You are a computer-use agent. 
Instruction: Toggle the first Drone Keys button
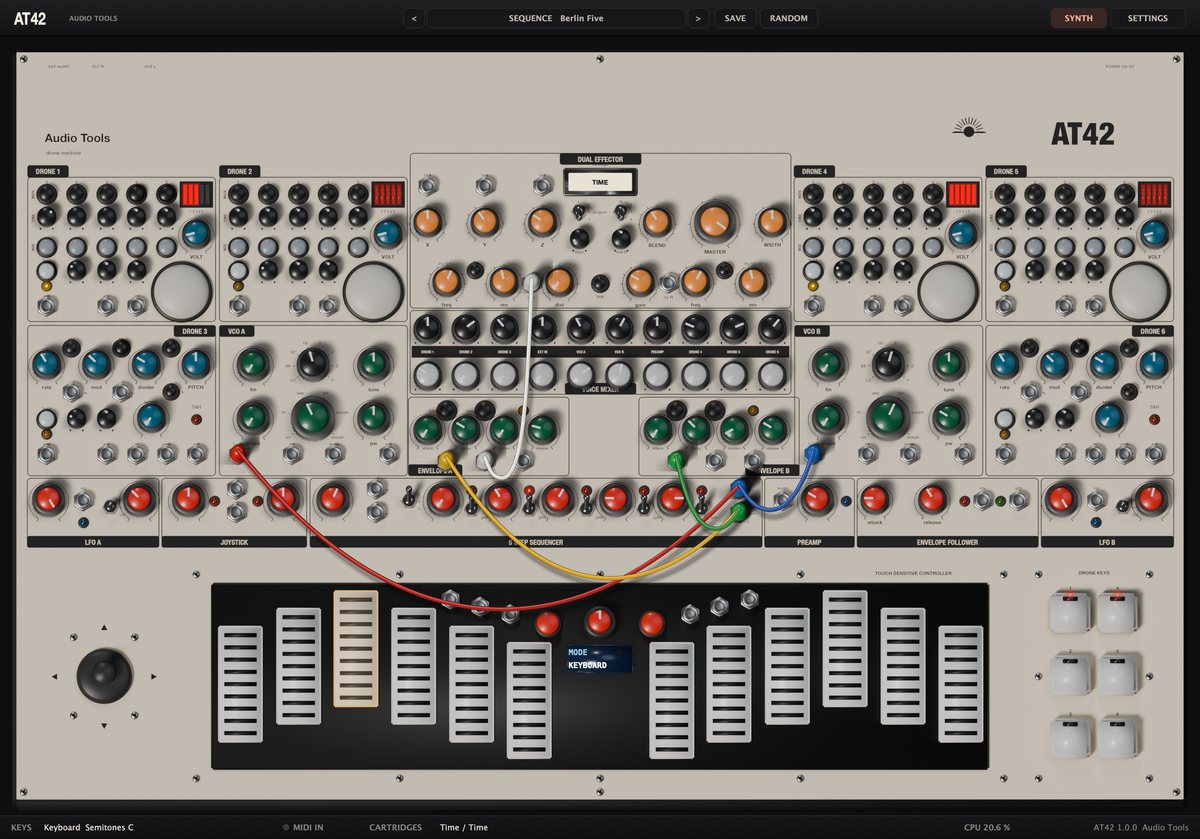1070,612
